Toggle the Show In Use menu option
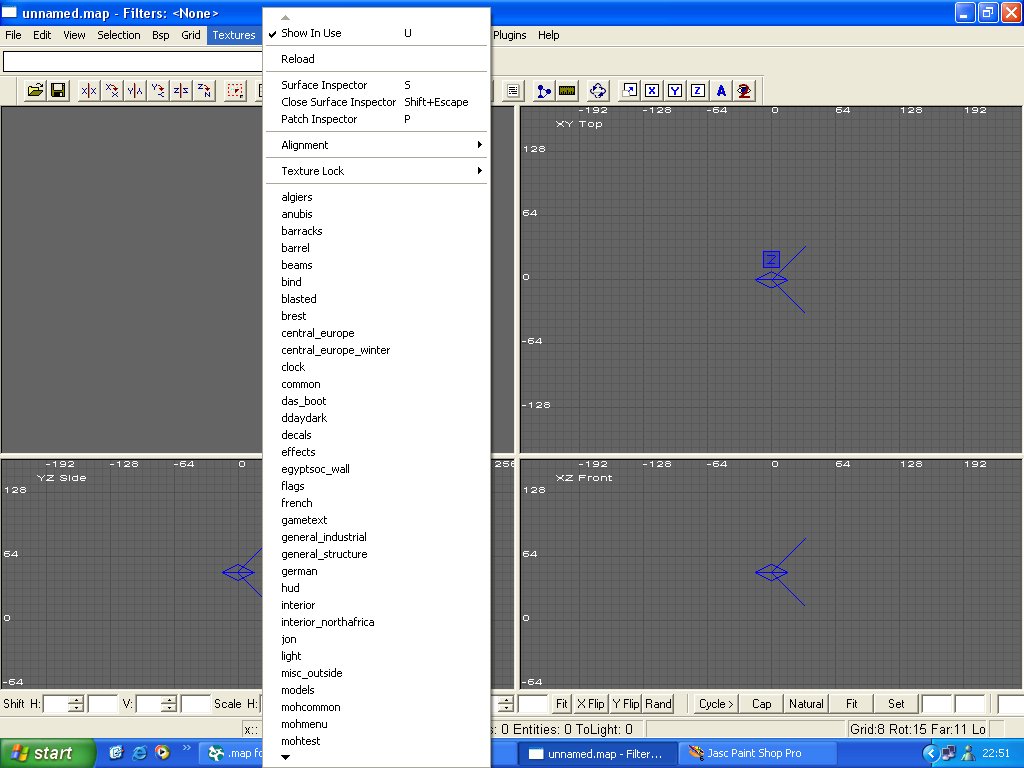Image resolution: width=1024 pixels, height=768 pixels. (x=311, y=33)
